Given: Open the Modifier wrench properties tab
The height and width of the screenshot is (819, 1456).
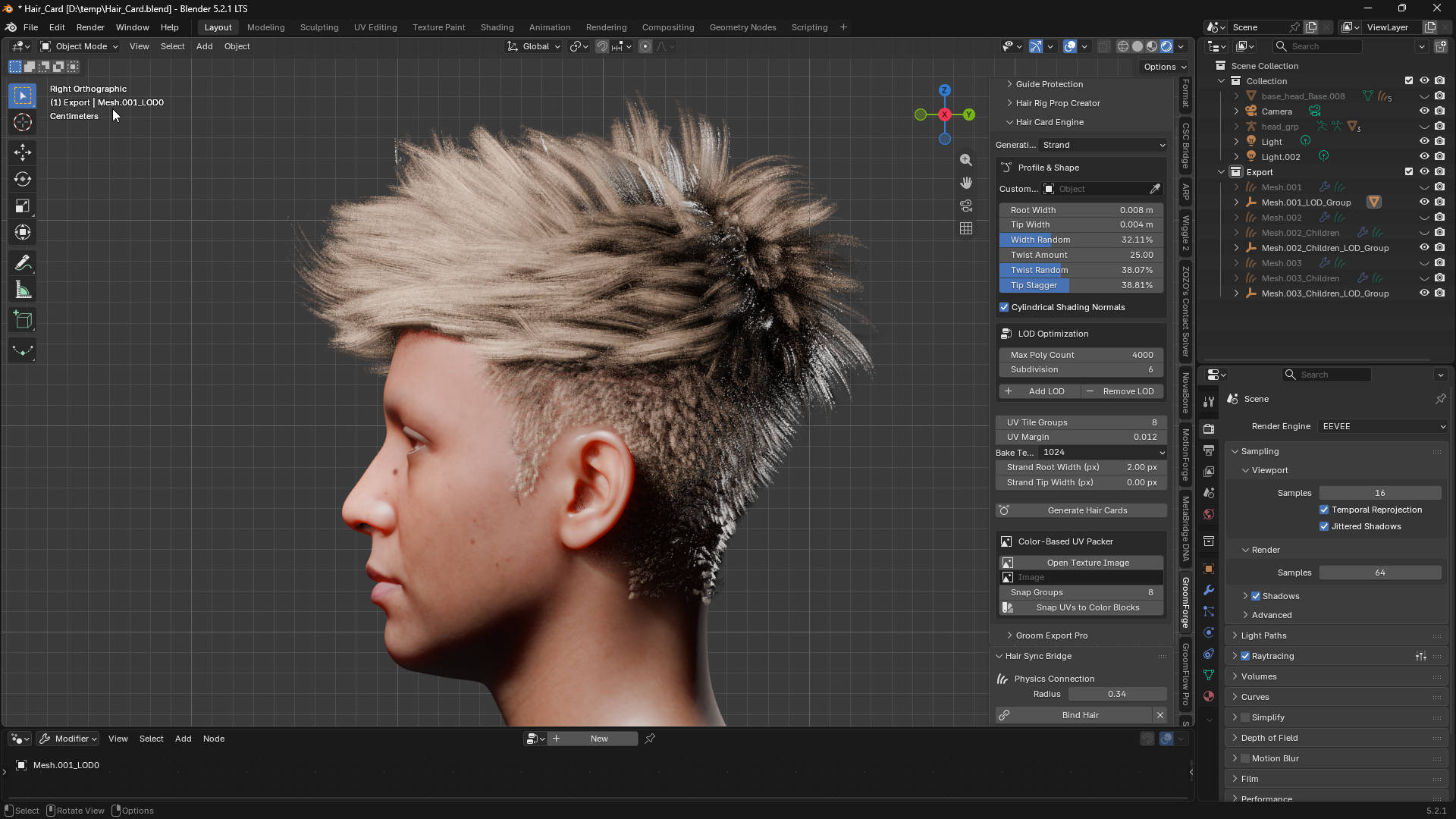Looking at the screenshot, I should point(1209,590).
